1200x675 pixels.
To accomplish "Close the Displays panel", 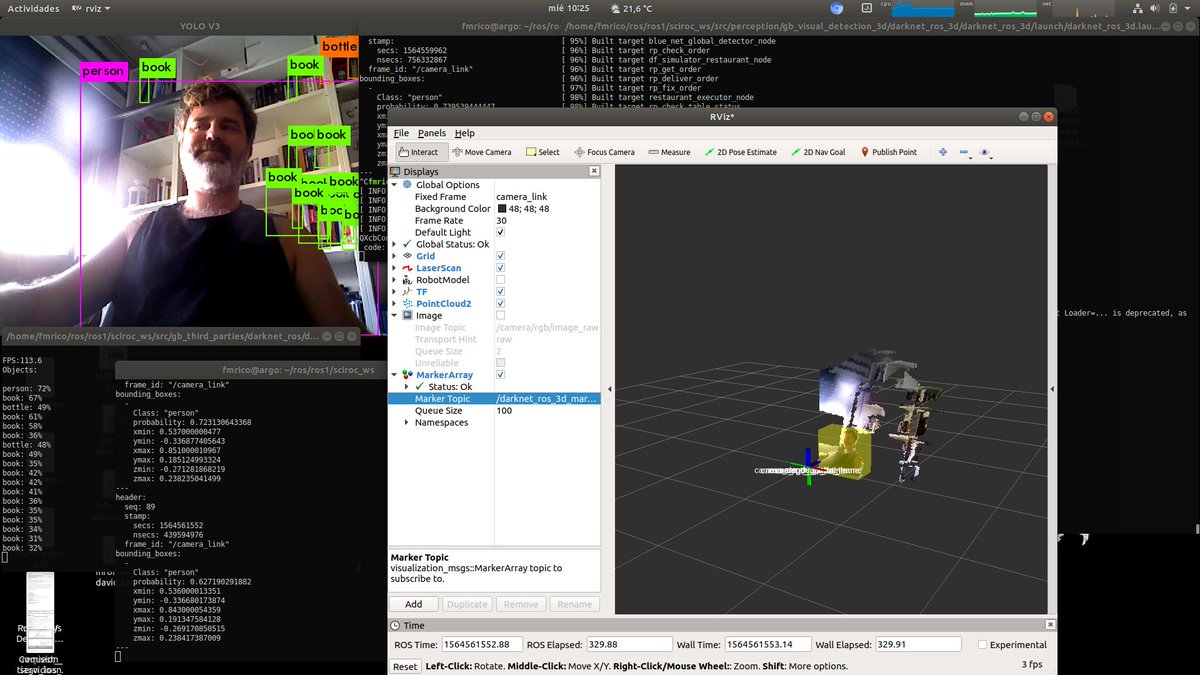I will pyautogui.click(x=594, y=171).
